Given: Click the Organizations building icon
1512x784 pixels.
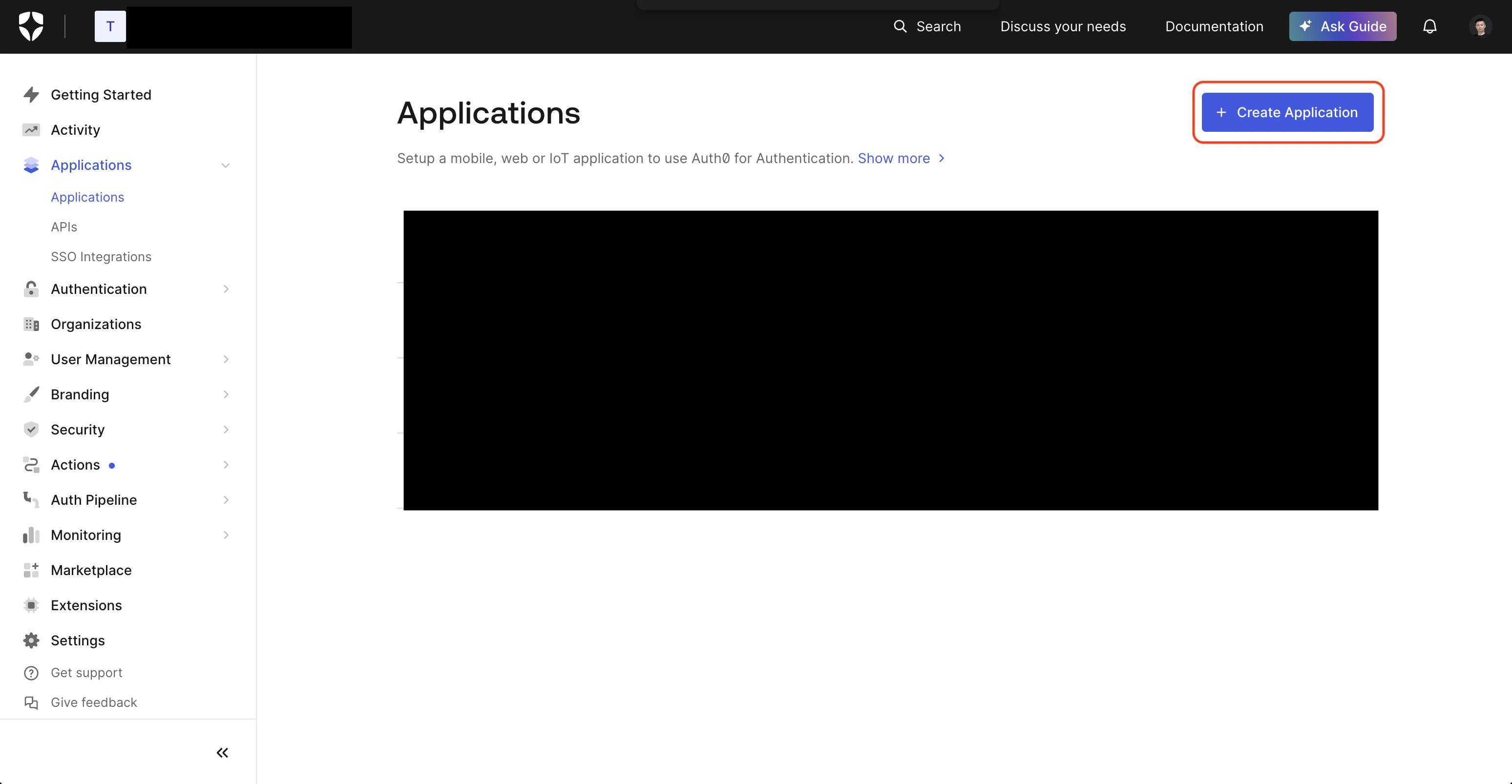Looking at the screenshot, I should (x=31, y=324).
